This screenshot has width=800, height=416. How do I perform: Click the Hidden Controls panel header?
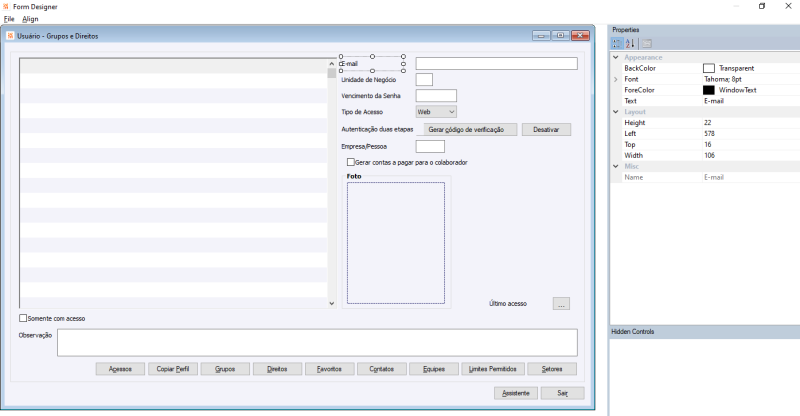(705, 331)
